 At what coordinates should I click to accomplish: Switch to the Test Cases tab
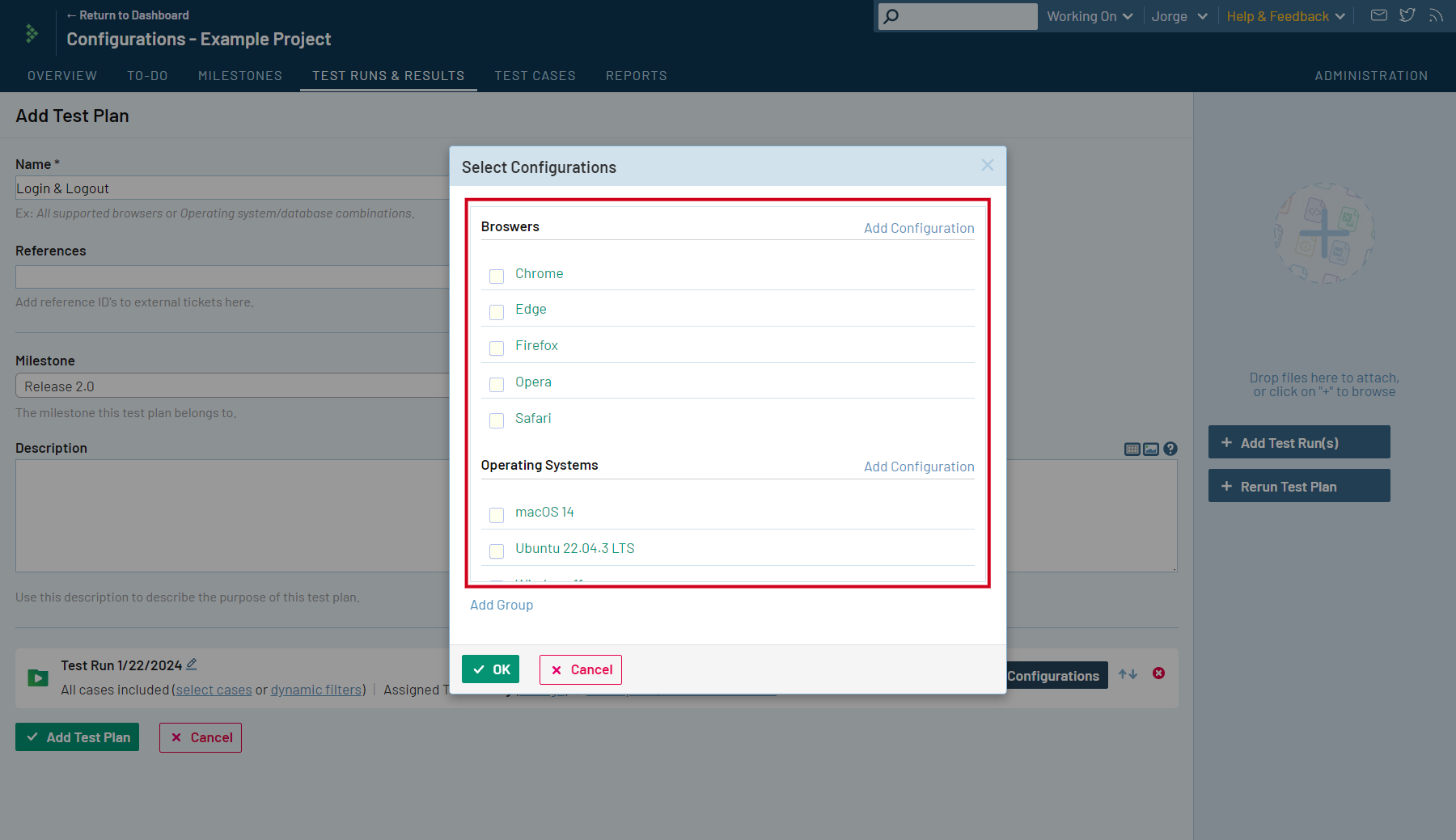point(535,75)
